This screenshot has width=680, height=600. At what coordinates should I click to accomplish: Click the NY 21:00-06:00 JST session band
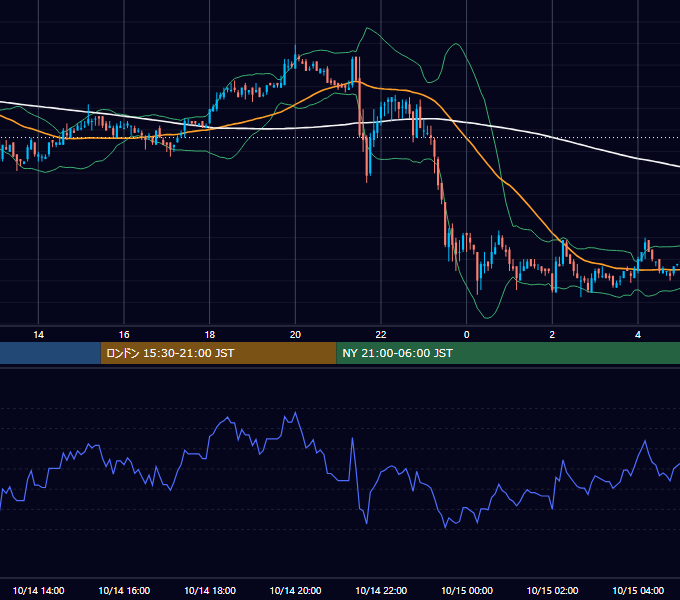508,353
